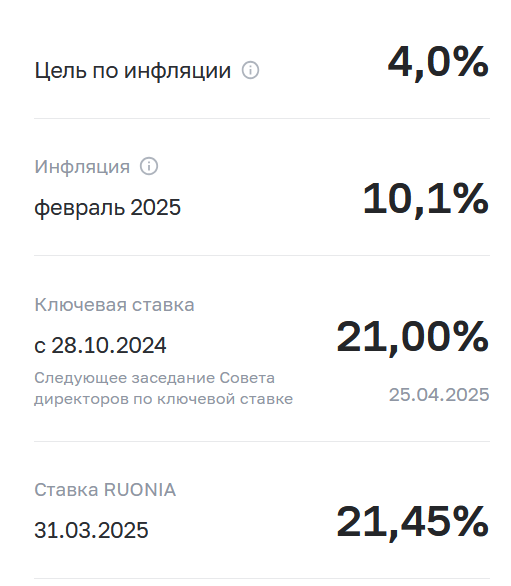Viewport: 511px width, 586px height.
Task: Click the divider above the Ставка RUONIA row
Action: point(262,441)
